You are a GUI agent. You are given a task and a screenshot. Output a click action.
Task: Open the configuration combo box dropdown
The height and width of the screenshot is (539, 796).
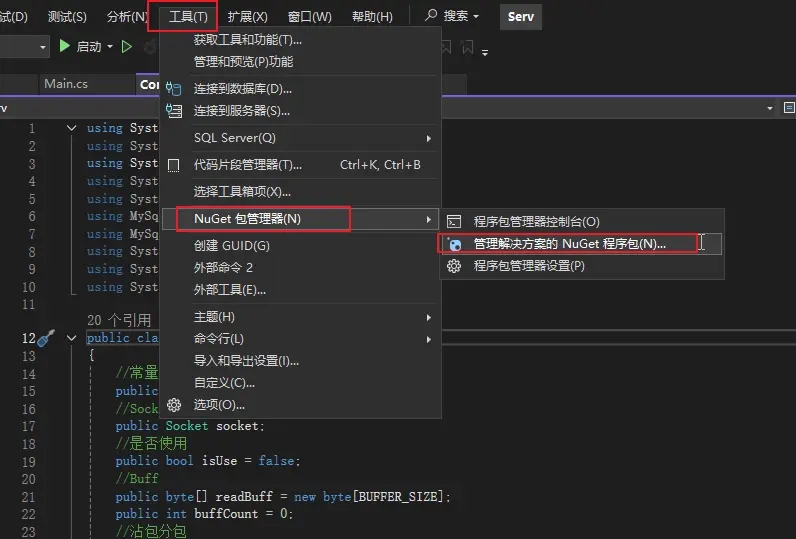[43, 48]
